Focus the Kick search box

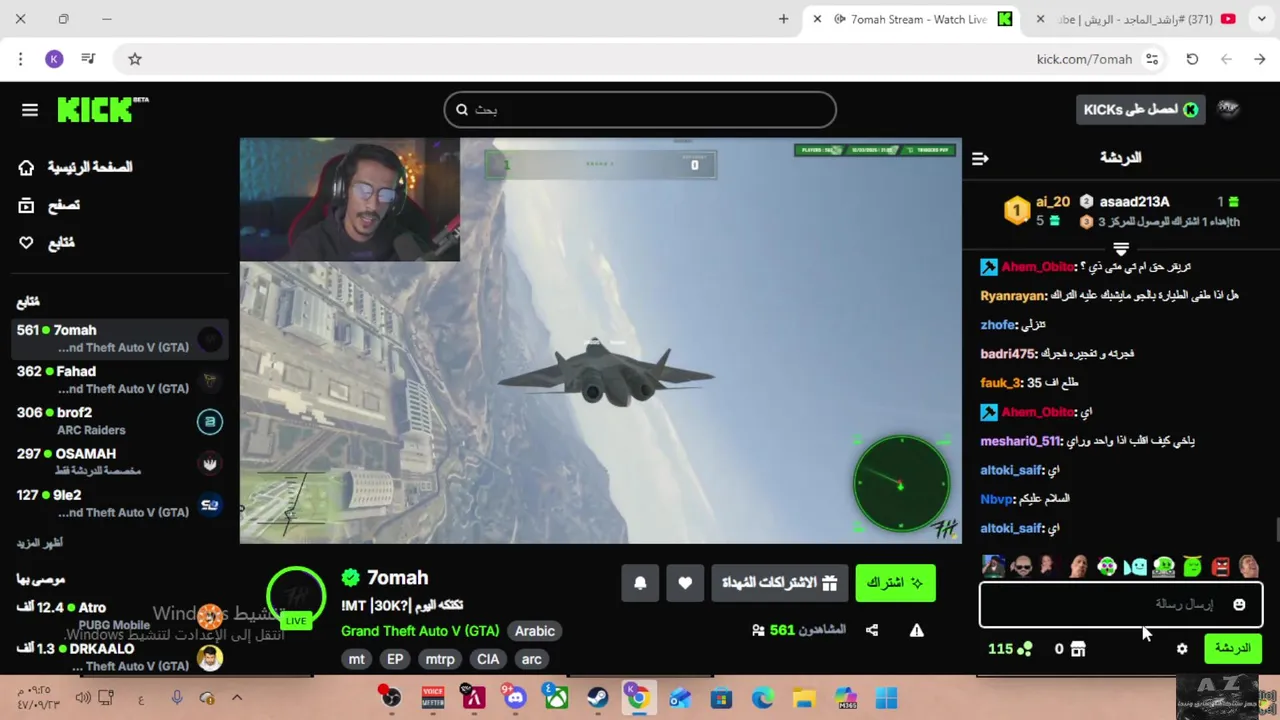pyautogui.click(x=640, y=110)
